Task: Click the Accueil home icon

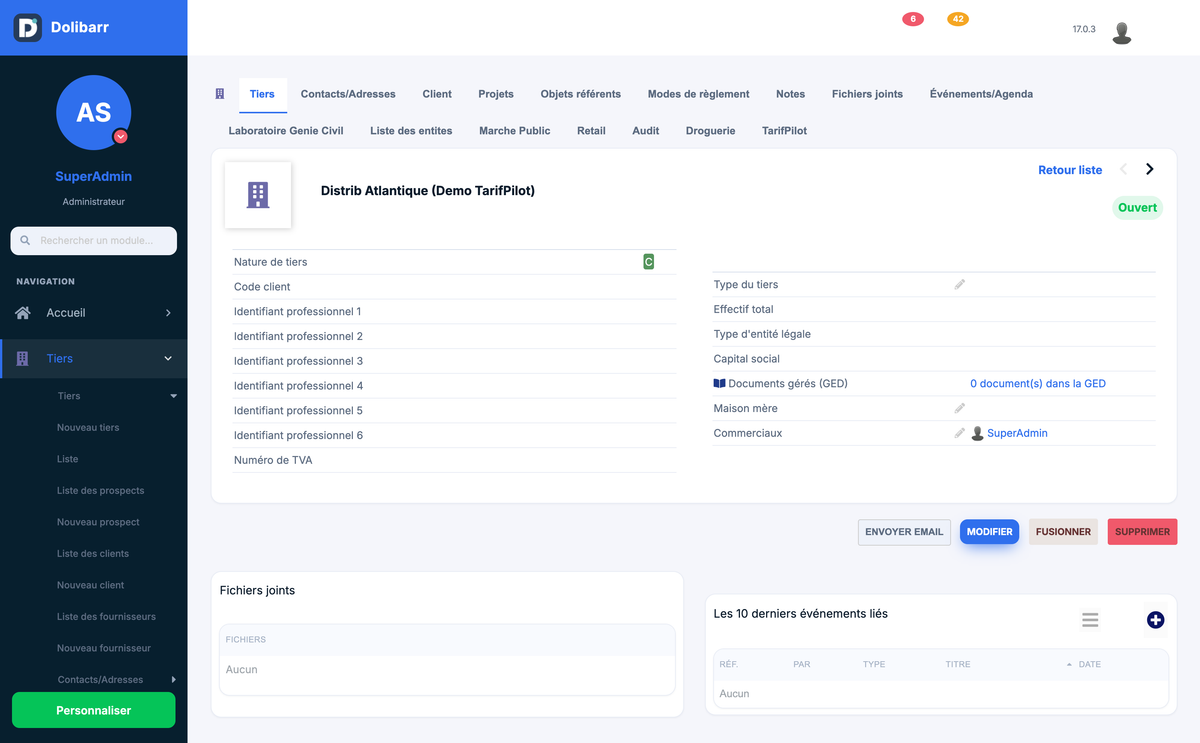Action: 23,313
